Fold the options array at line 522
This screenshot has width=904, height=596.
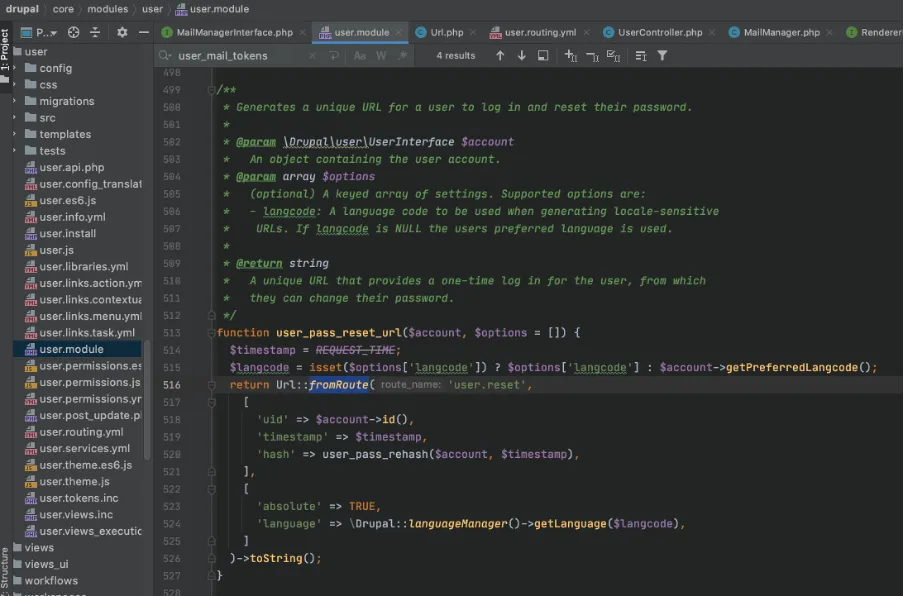(x=212, y=489)
